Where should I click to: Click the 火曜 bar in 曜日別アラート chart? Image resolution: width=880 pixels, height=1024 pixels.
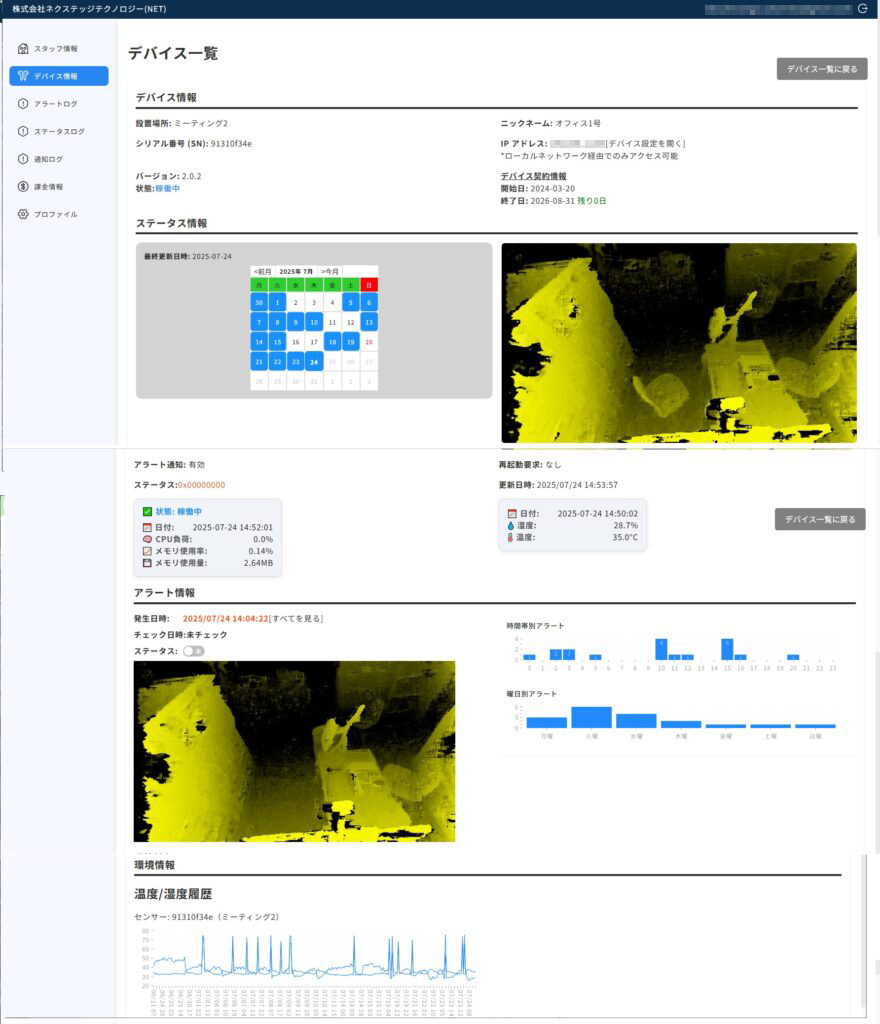[591, 717]
